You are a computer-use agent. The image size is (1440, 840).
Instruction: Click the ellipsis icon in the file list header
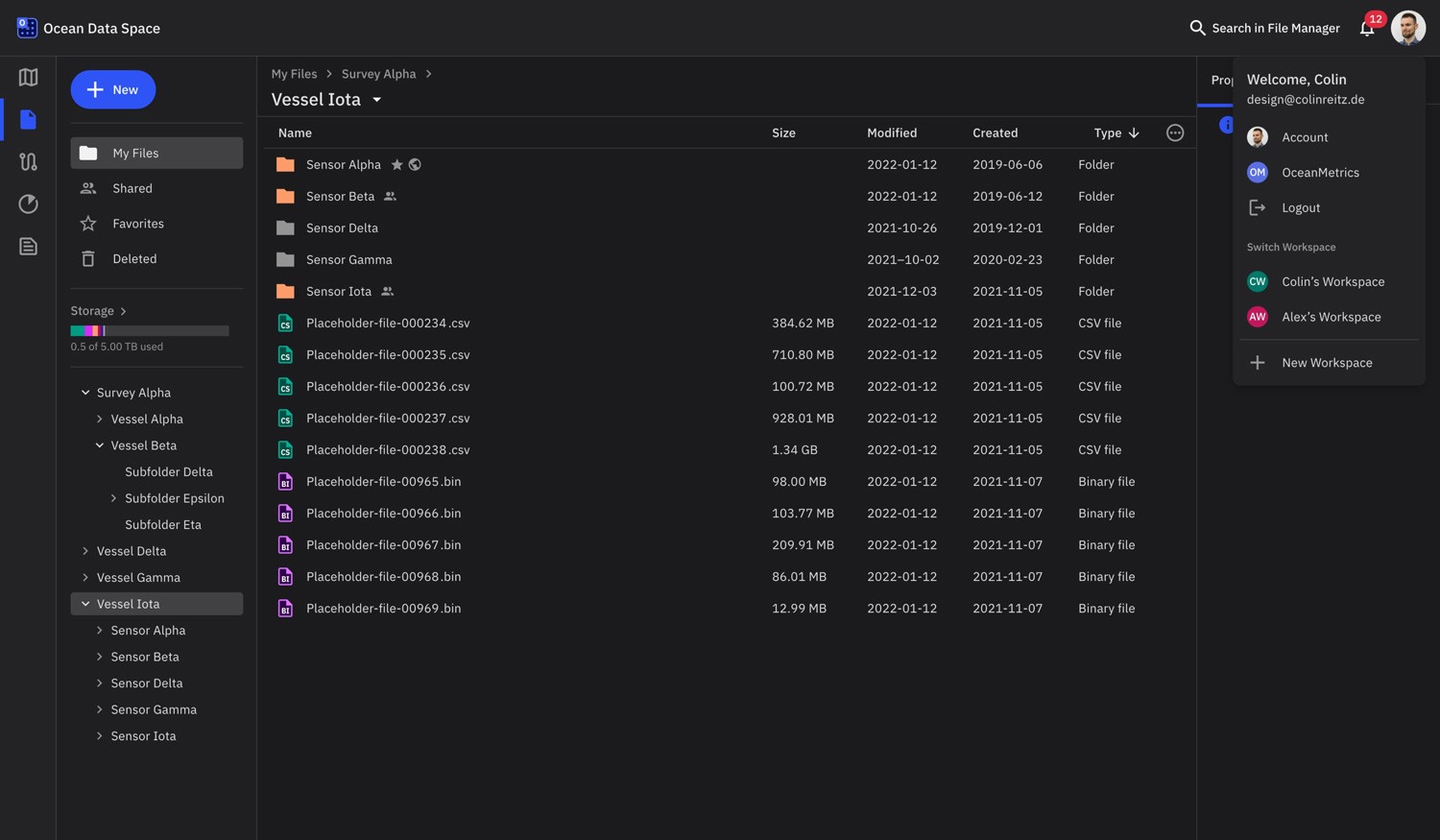click(x=1174, y=132)
